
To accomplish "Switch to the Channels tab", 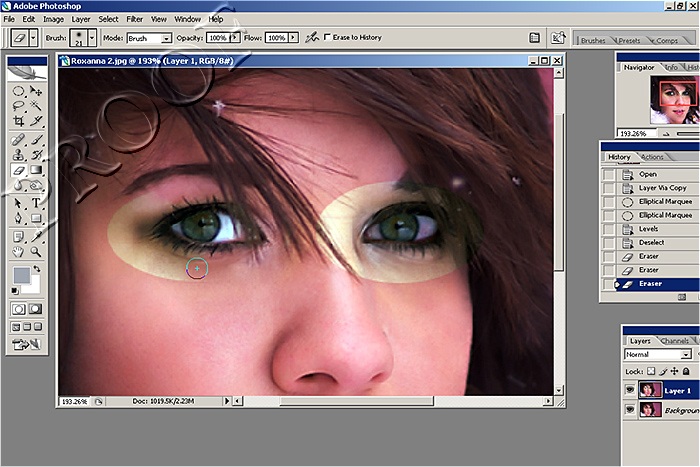I will click(x=675, y=341).
